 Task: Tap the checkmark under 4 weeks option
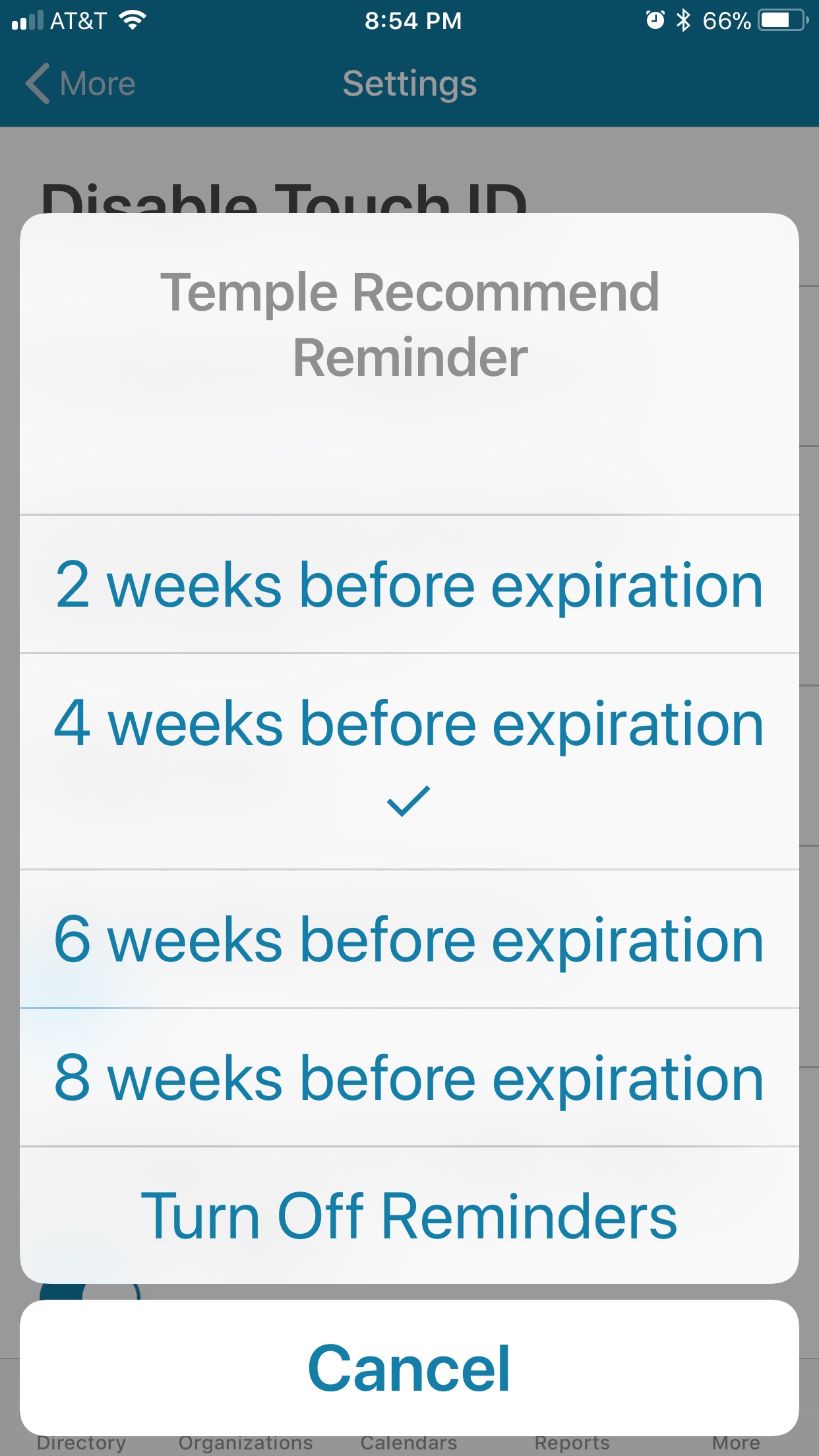409,801
